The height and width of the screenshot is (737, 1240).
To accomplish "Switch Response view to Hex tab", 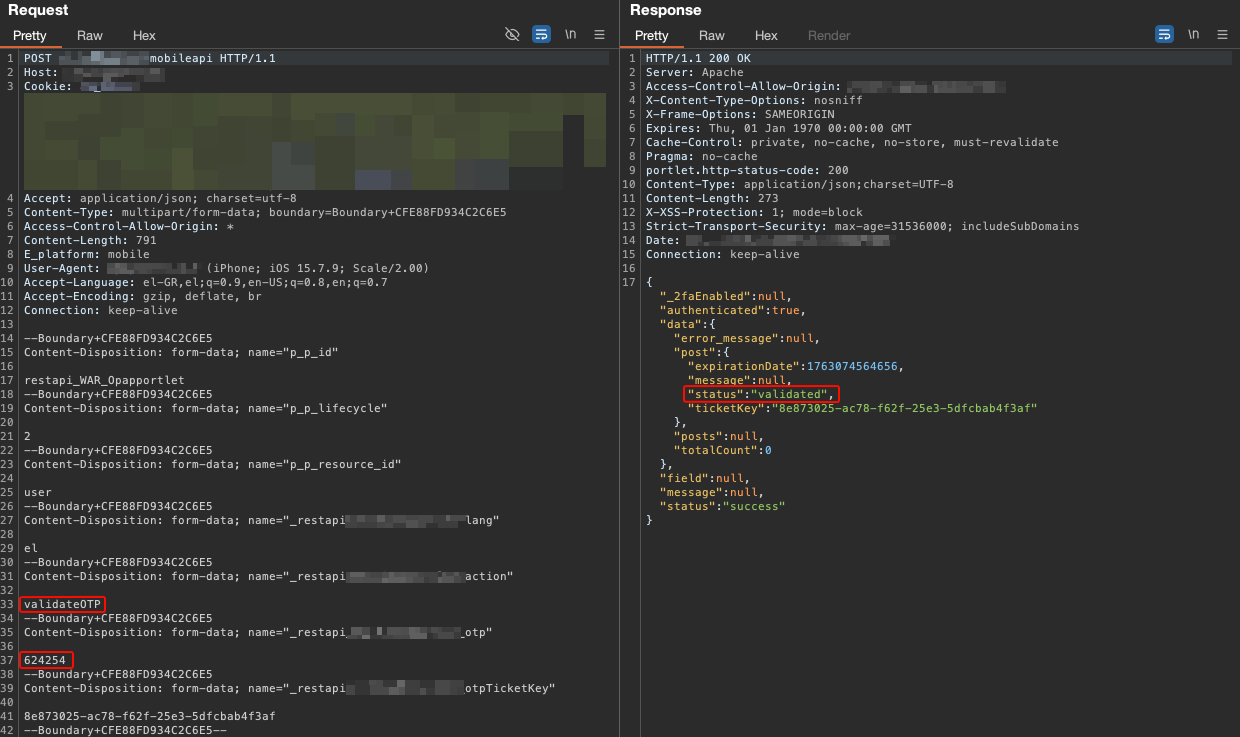I will tap(766, 35).
